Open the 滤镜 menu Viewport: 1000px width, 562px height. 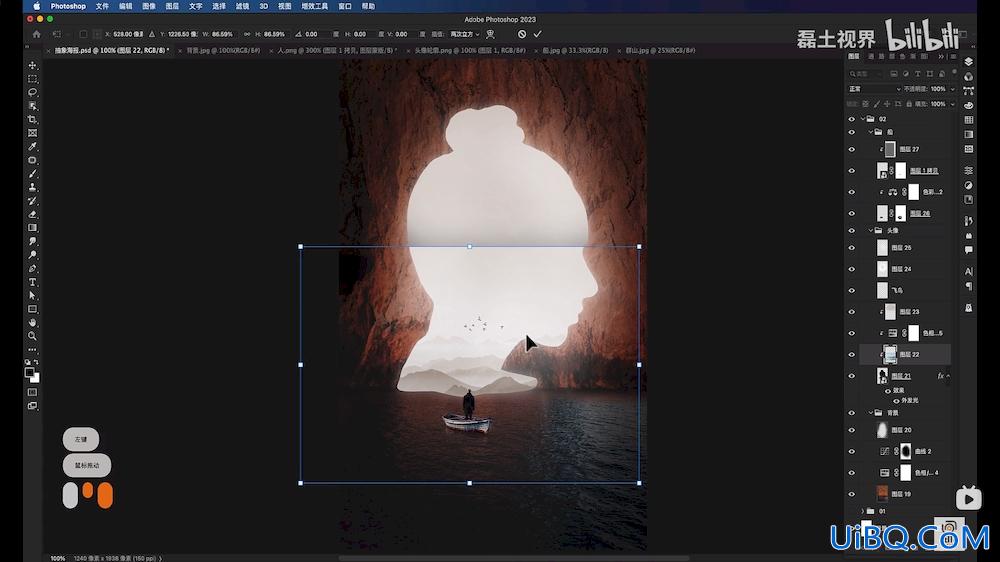pos(242,6)
